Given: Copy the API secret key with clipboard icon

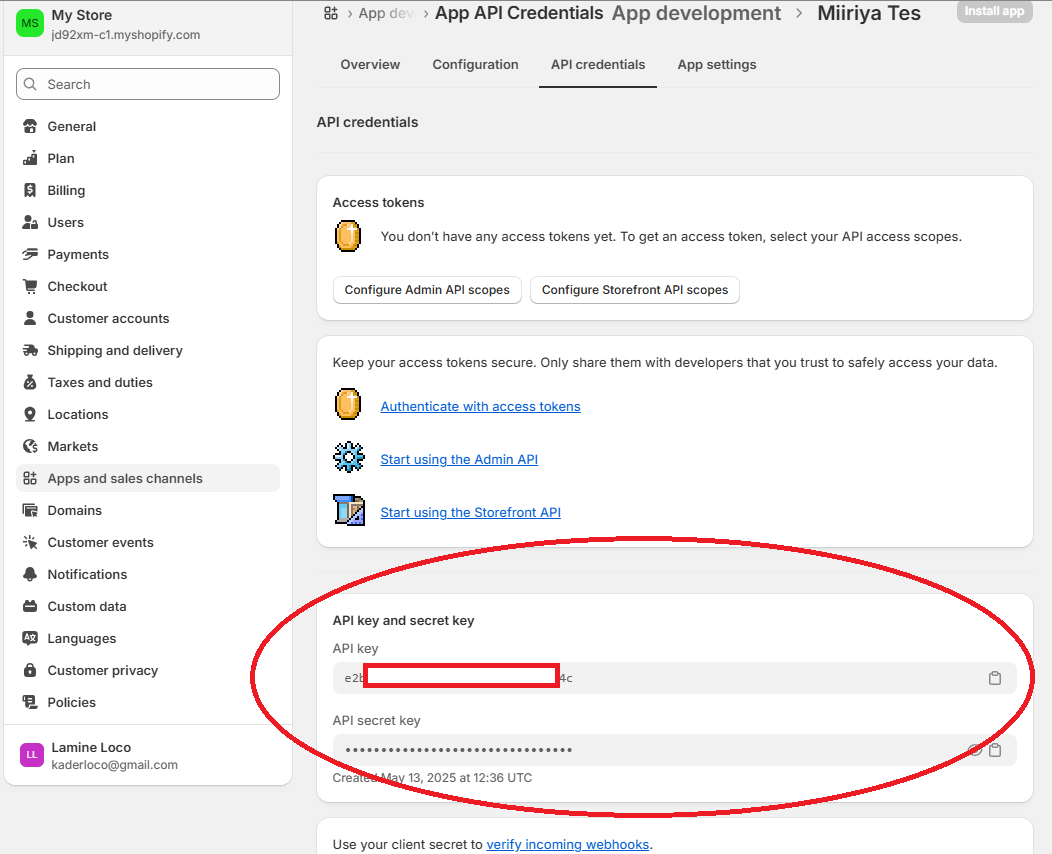Looking at the screenshot, I should [995, 750].
